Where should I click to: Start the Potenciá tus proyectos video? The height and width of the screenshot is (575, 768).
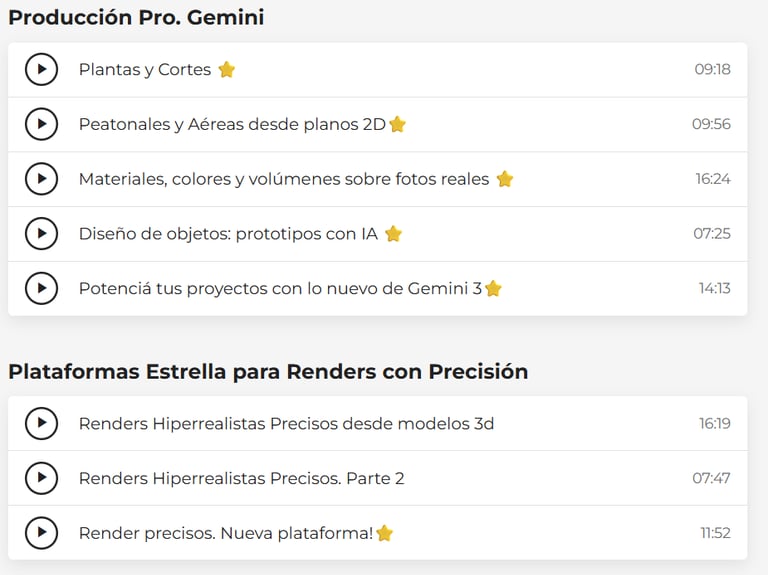coord(41,288)
